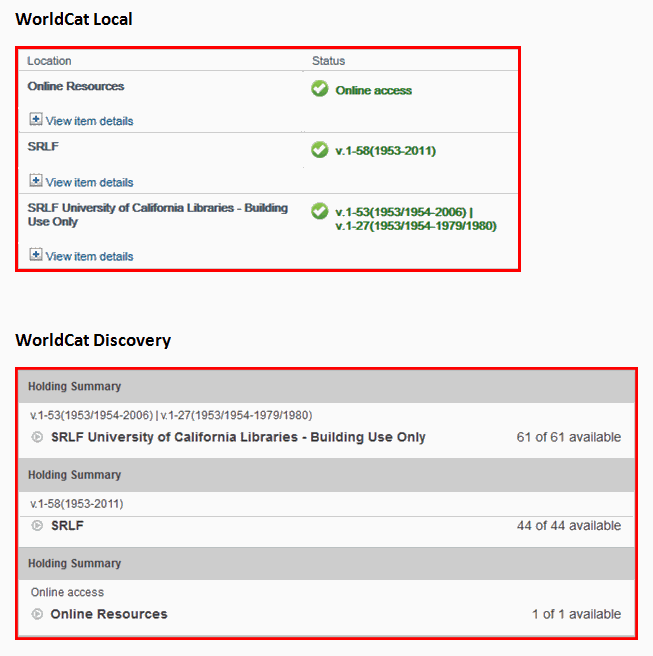Select gray Online access text in Discovery
The image size is (653, 656).
(67, 592)
